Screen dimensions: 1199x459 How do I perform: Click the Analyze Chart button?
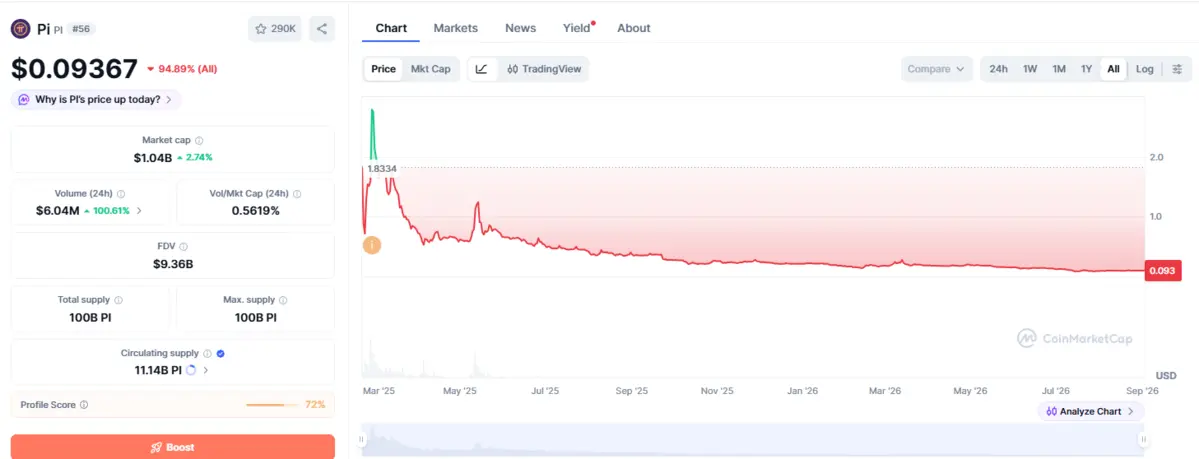click(1090, 412)
